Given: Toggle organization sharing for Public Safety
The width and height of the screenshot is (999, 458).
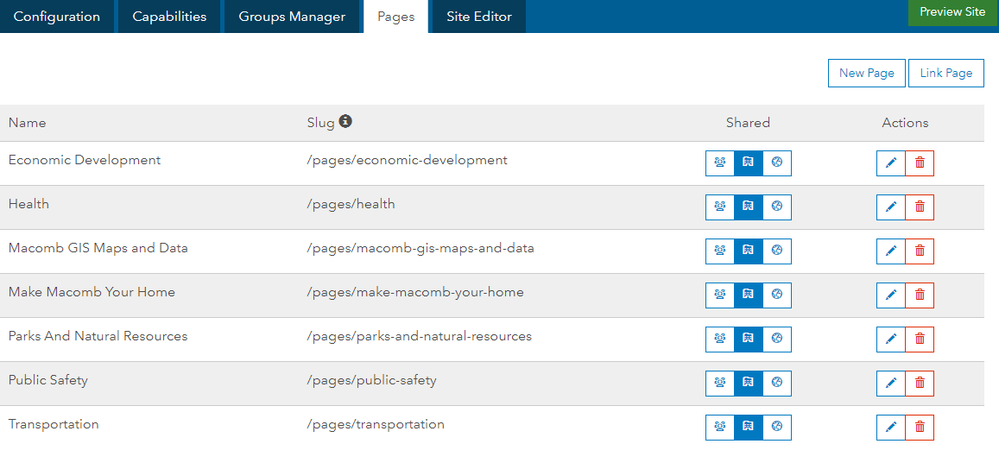Looking at the screenshot, I should click(748, 383).
